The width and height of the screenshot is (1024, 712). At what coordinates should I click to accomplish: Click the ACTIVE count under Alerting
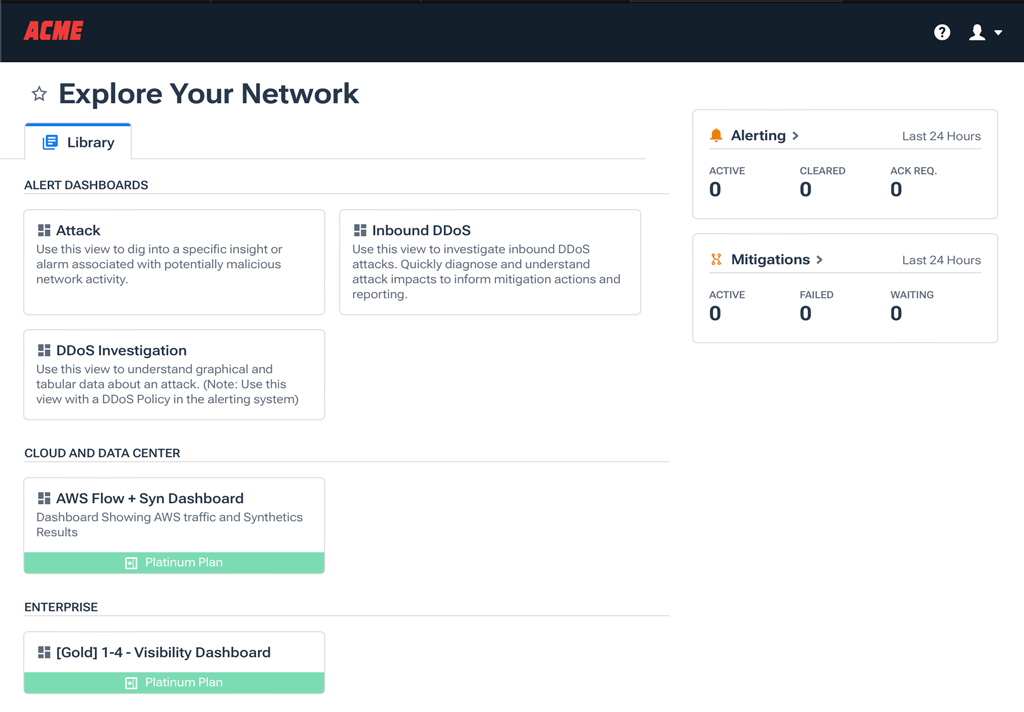pyautogui.click(x=716, y=189)
